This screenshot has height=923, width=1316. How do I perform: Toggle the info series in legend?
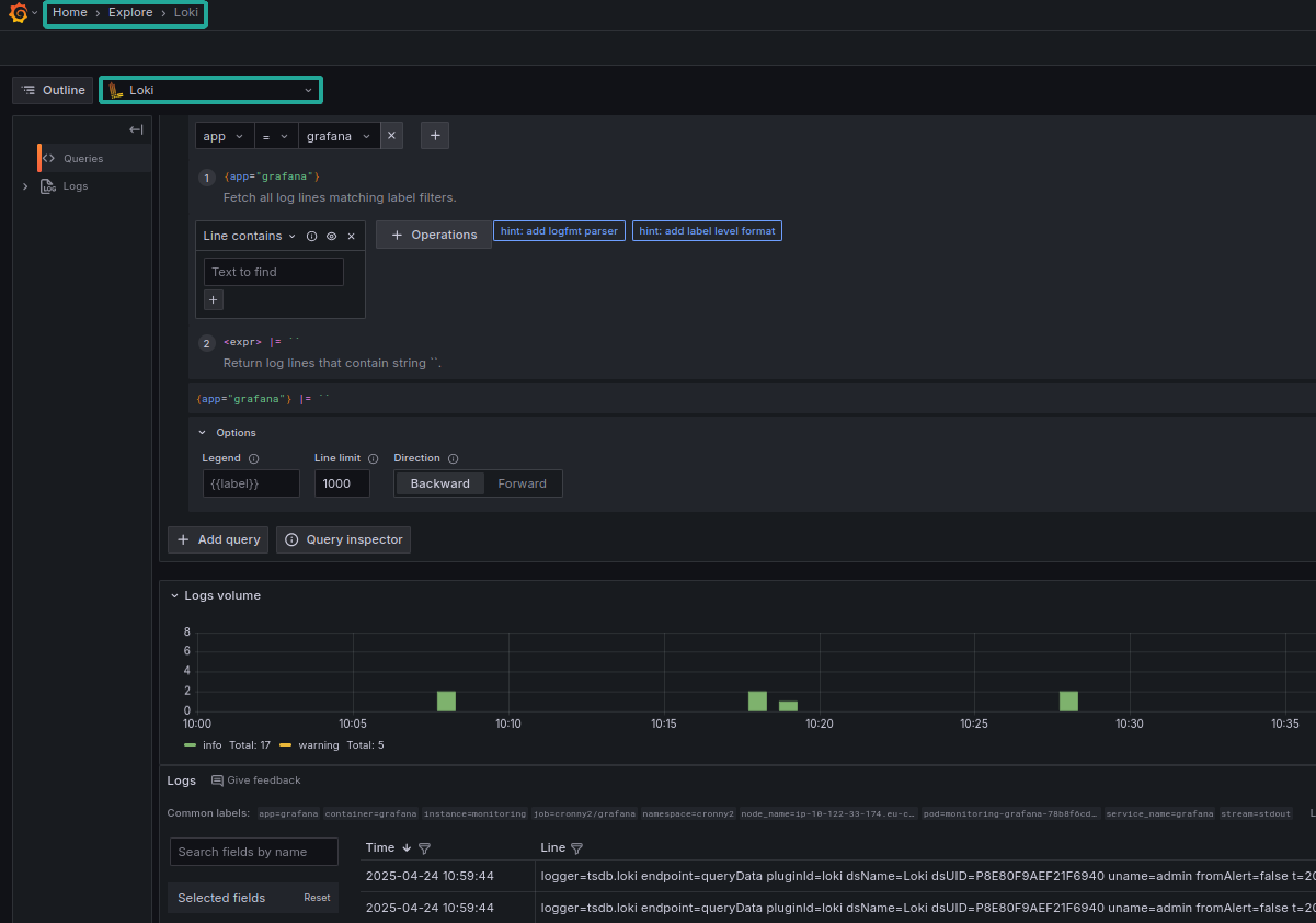[211, 745]
